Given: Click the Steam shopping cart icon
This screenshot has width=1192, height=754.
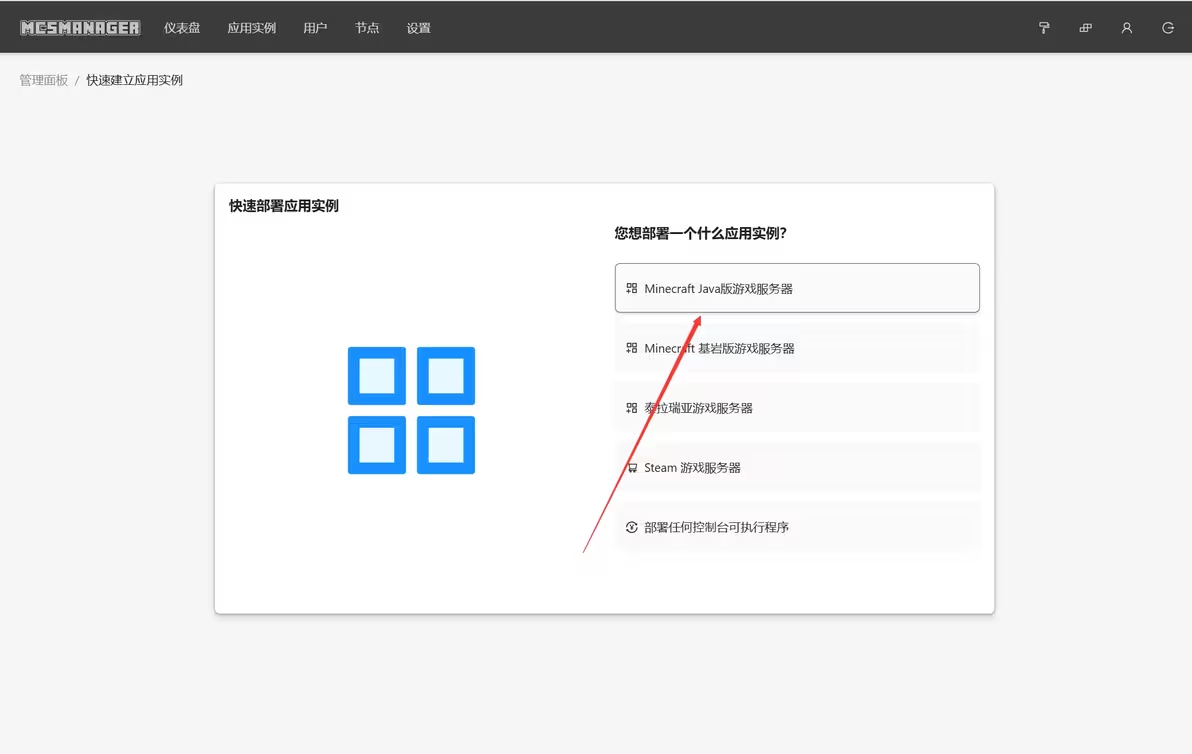Looking at the screenshot, I should 631,468.
